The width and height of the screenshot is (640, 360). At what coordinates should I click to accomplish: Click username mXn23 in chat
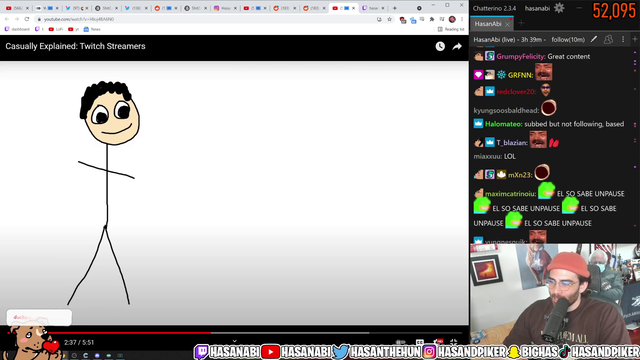(519, 175)
